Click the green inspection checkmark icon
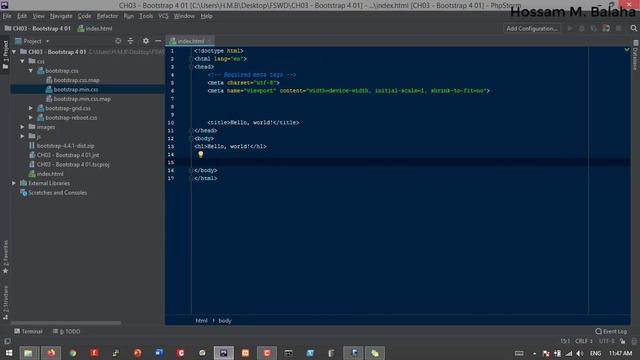This screenshot has width=640, height=360. point(627,50)
